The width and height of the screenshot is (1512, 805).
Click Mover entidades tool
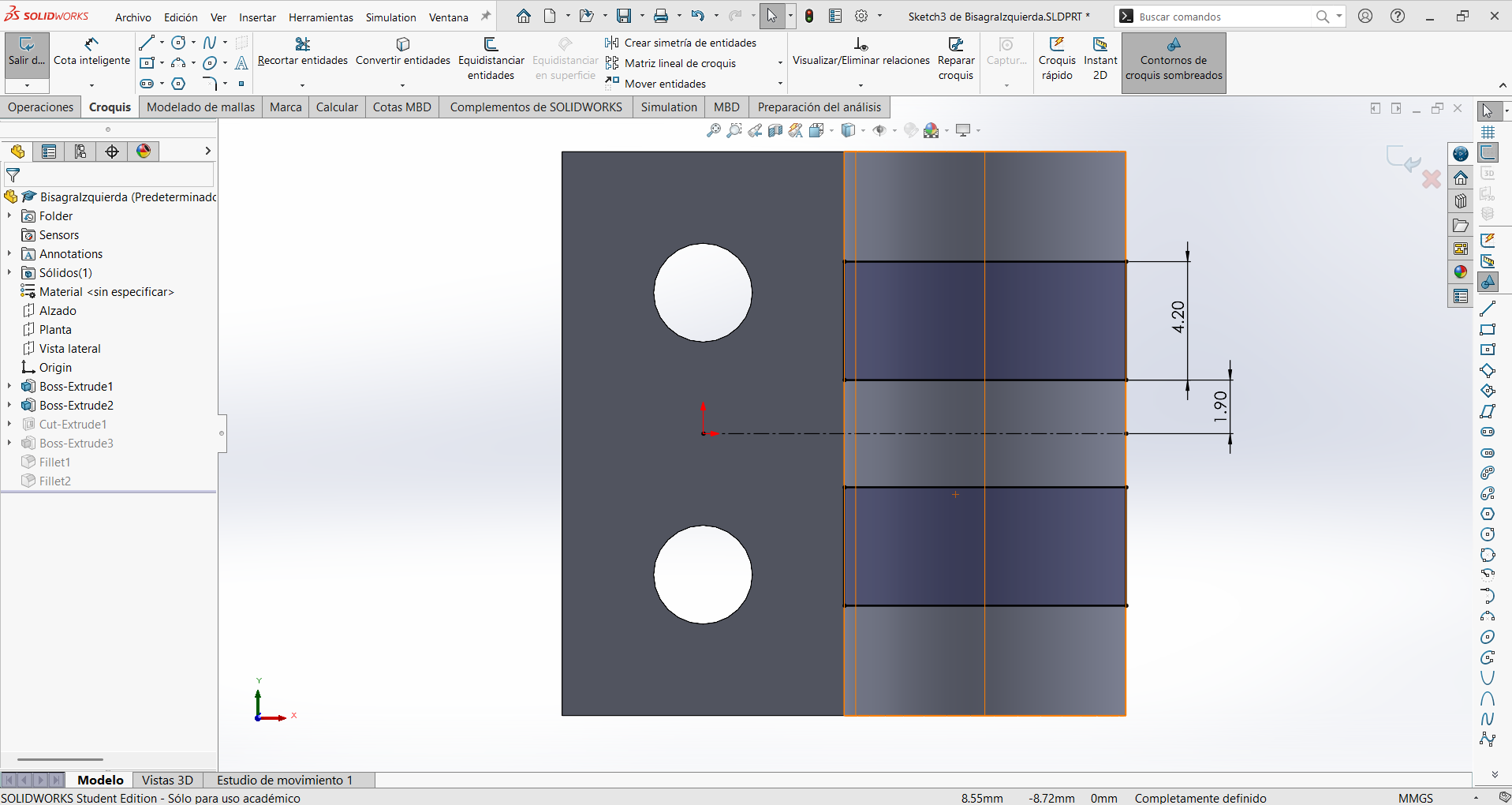pyautogui.click(x=656, y=84)
